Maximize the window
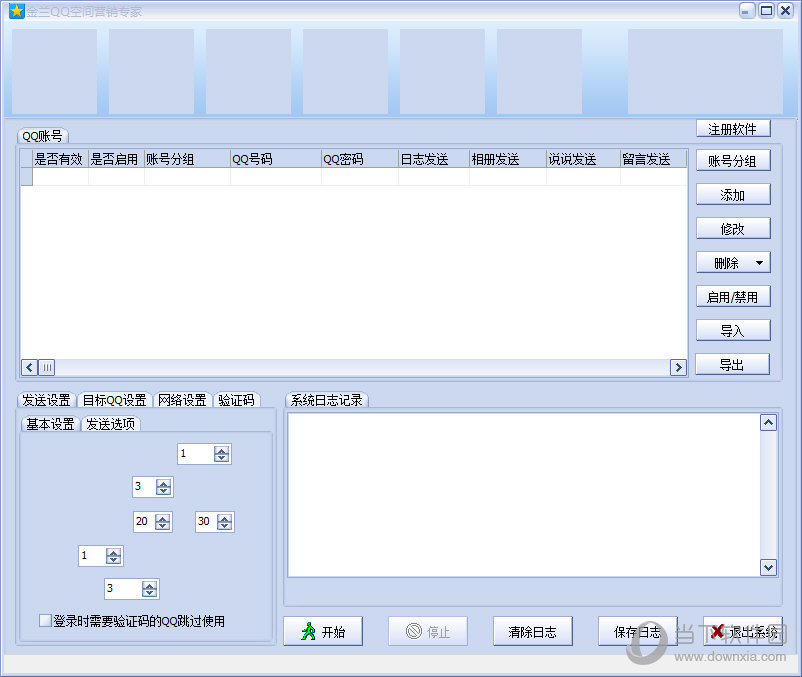Screen dimensions: 802x677 766,10
